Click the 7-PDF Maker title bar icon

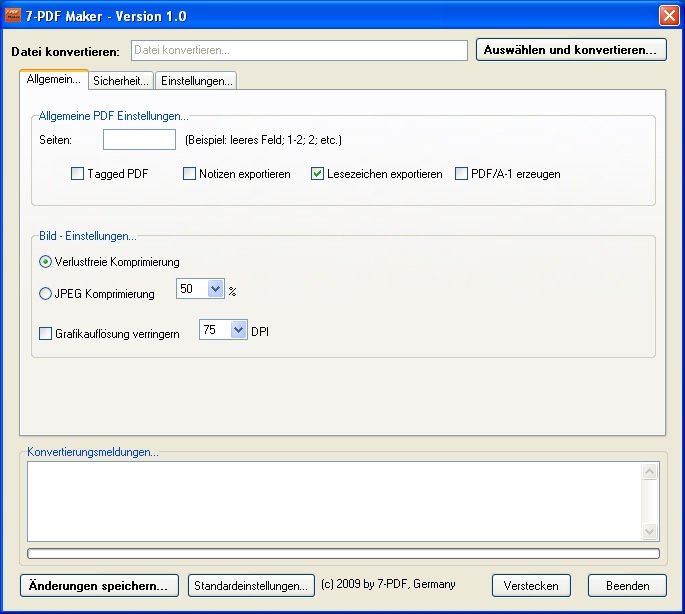(x=14, y=16)
